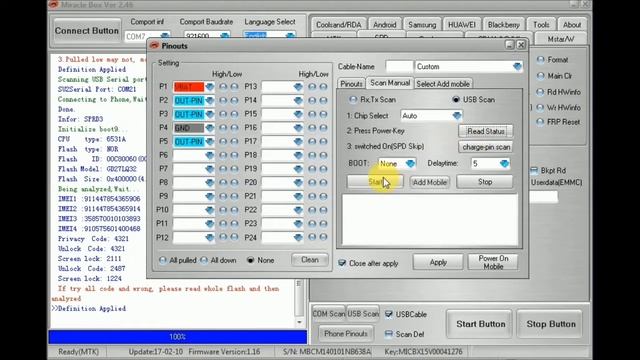
Task: Open the Select Add mobile tab
Action: (x=443, y=84)
